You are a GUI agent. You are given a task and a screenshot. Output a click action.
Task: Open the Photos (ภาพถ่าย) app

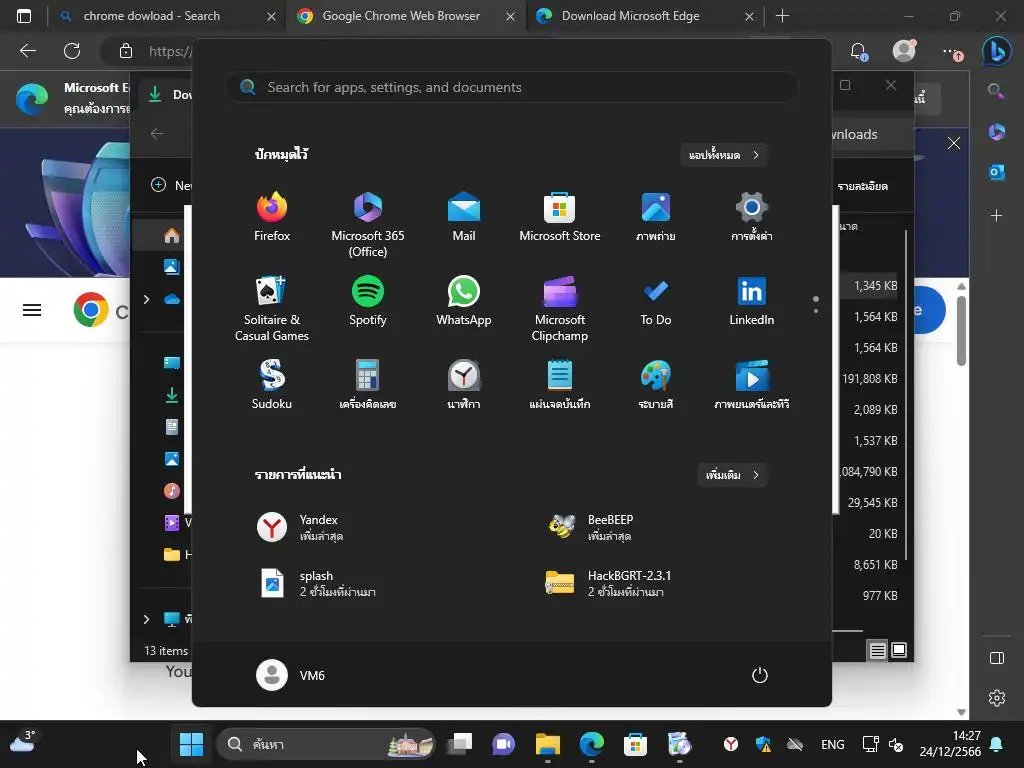pos(656,217)
